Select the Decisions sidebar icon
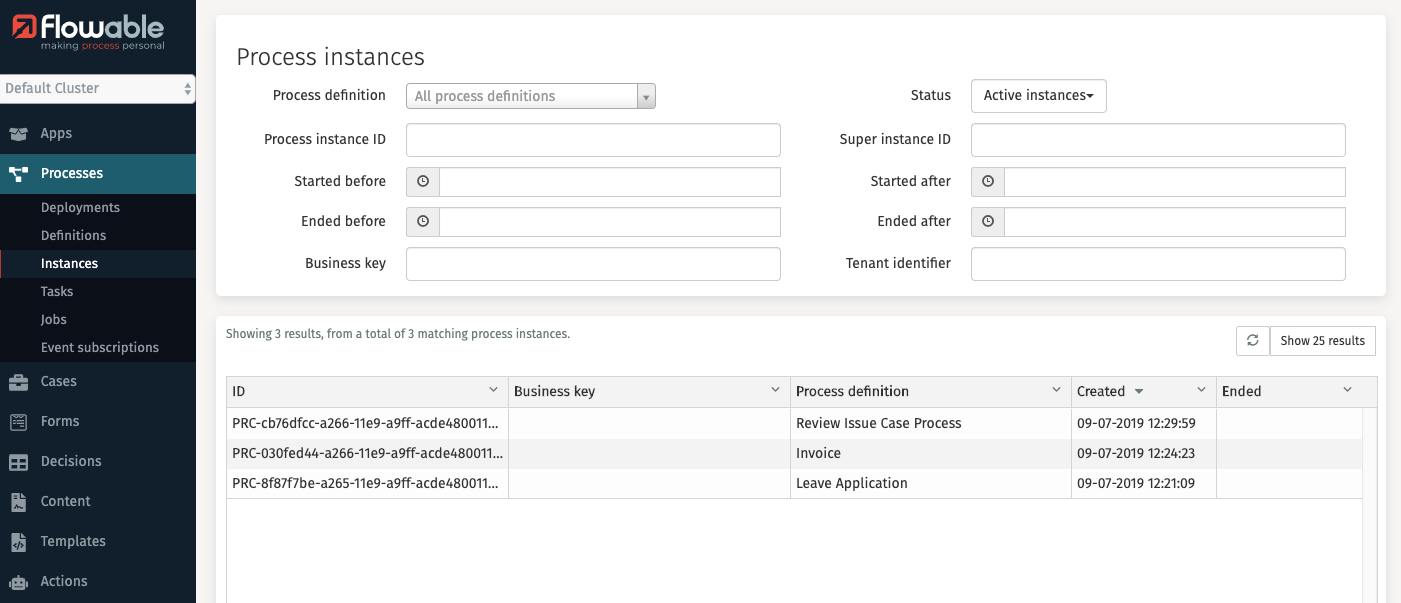The height and width of the screenshot is (603, 1401). [19, 461]
